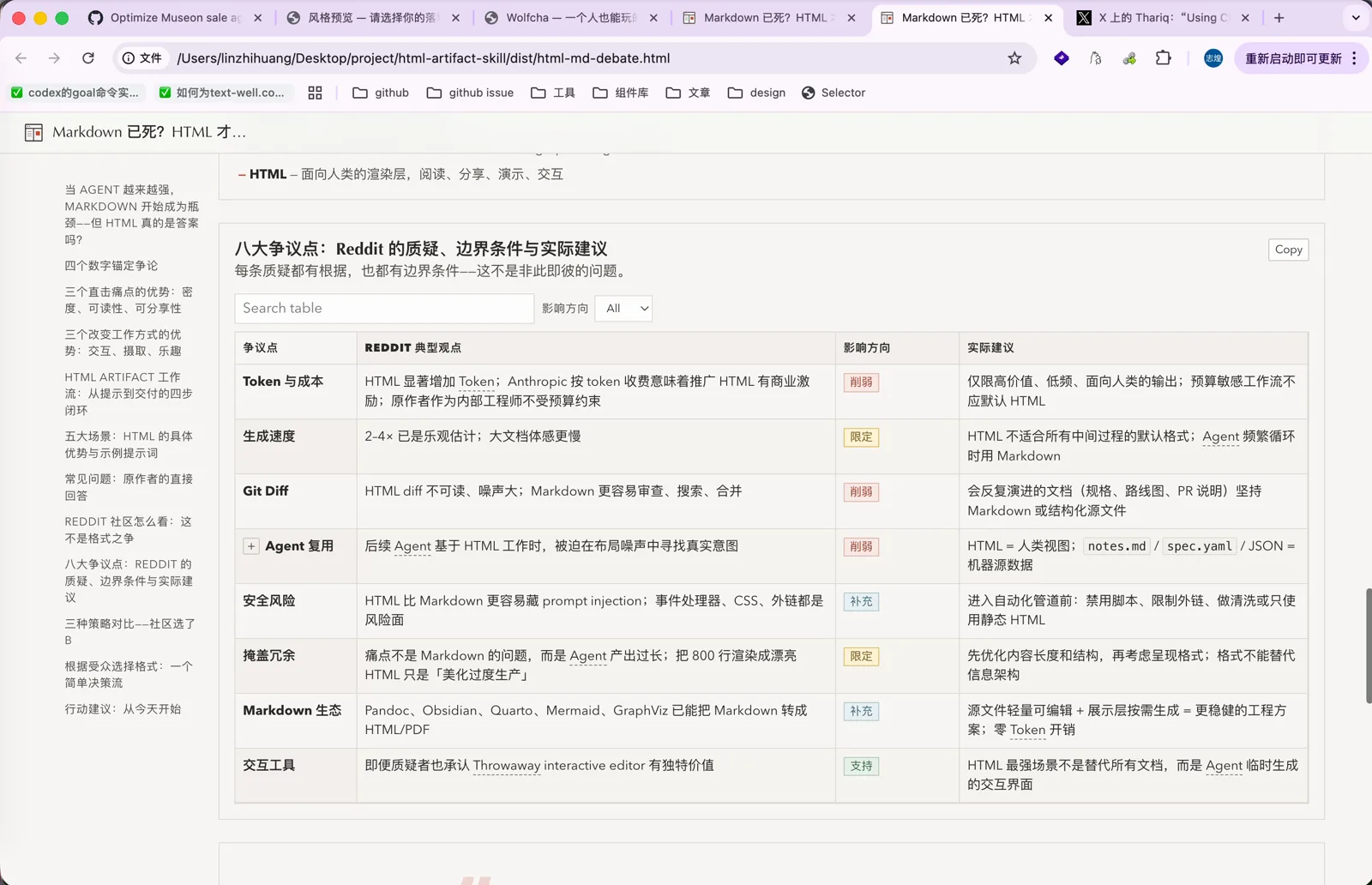Click the Git Diff row label
The width and height of the screenshot is (1372, 885).
coord(266,491)
